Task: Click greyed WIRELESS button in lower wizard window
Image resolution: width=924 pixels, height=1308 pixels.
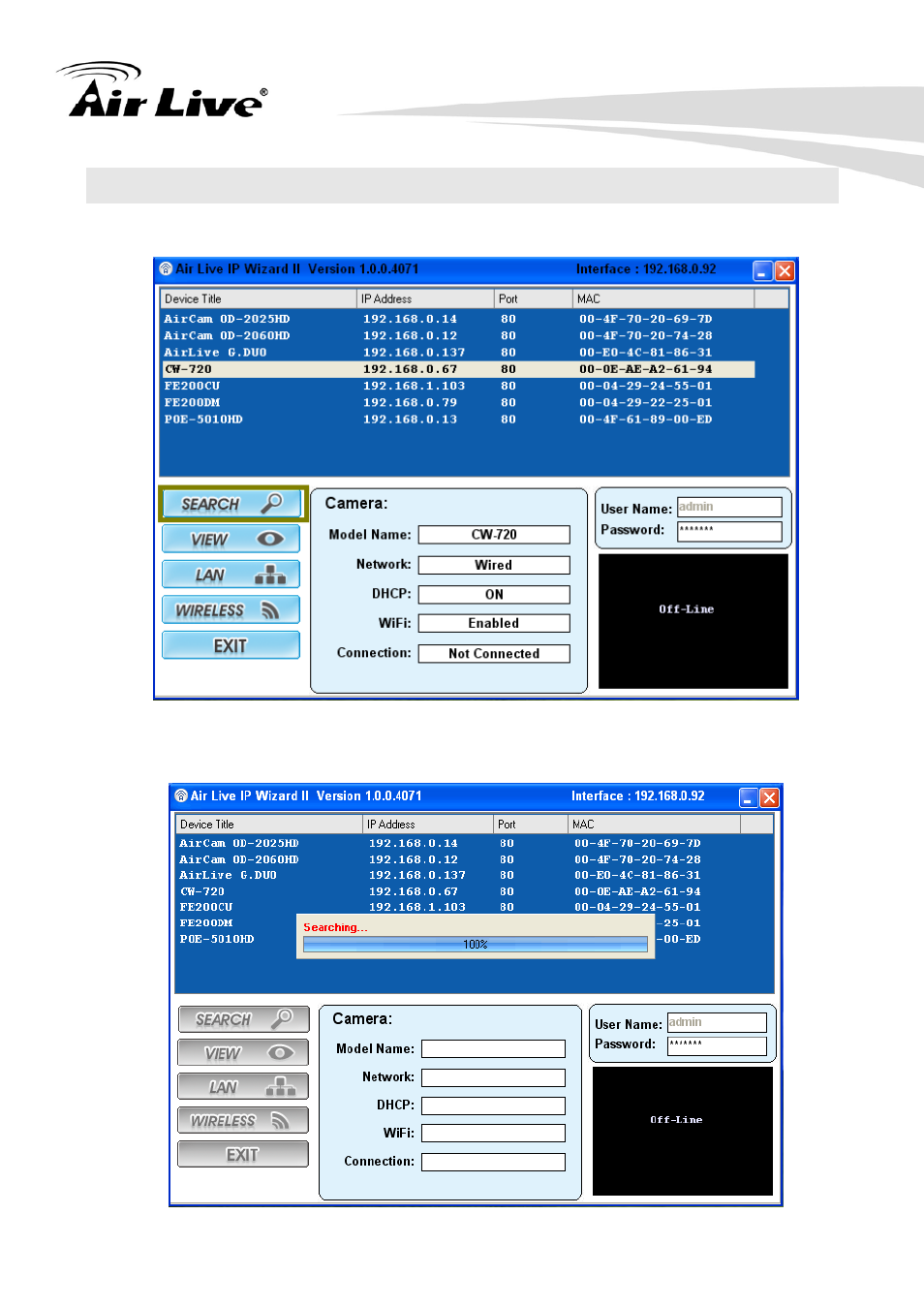Action: [243, 1121]
